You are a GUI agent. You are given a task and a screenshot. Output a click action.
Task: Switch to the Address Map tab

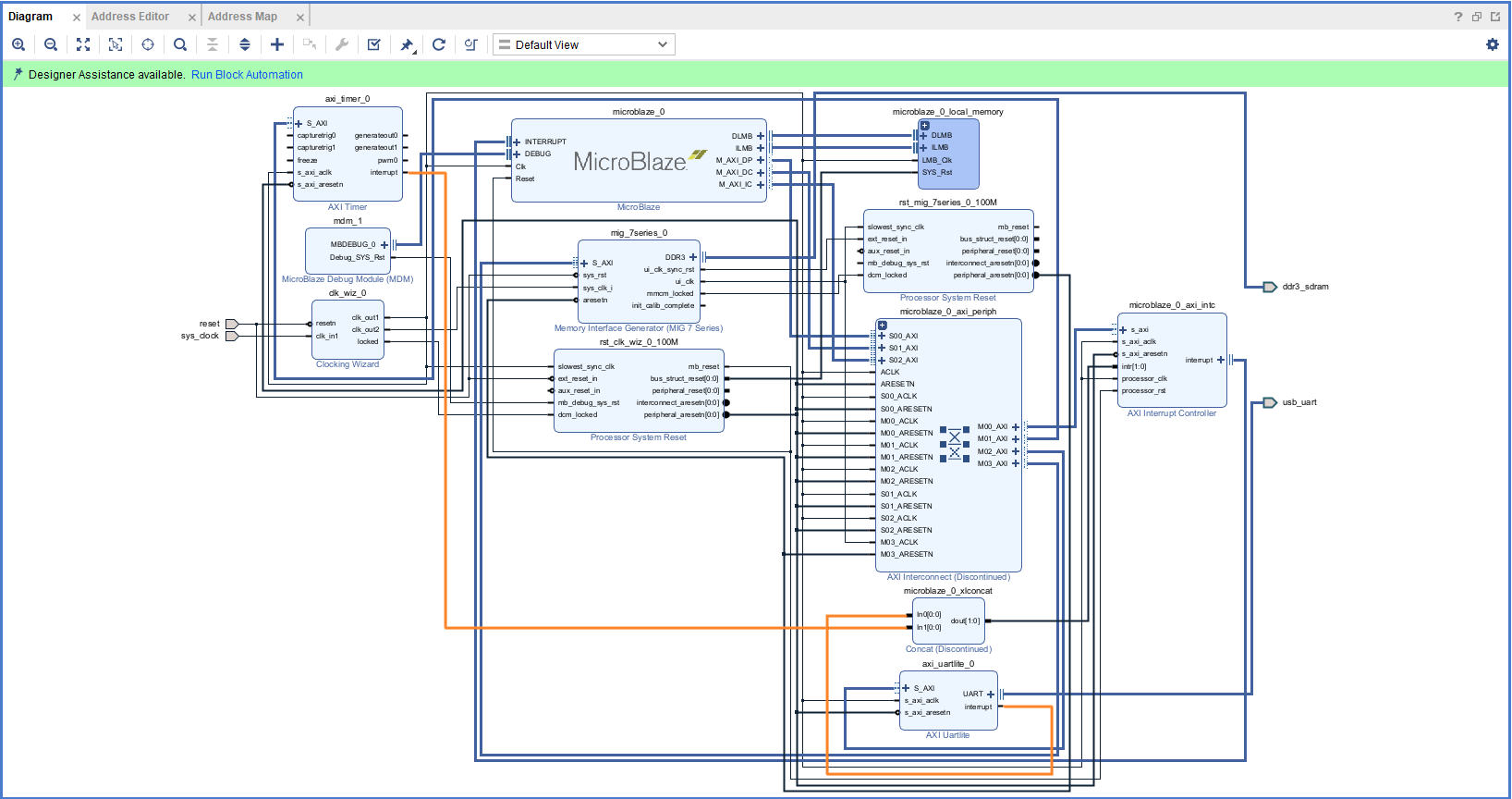(x=242, y=17)
